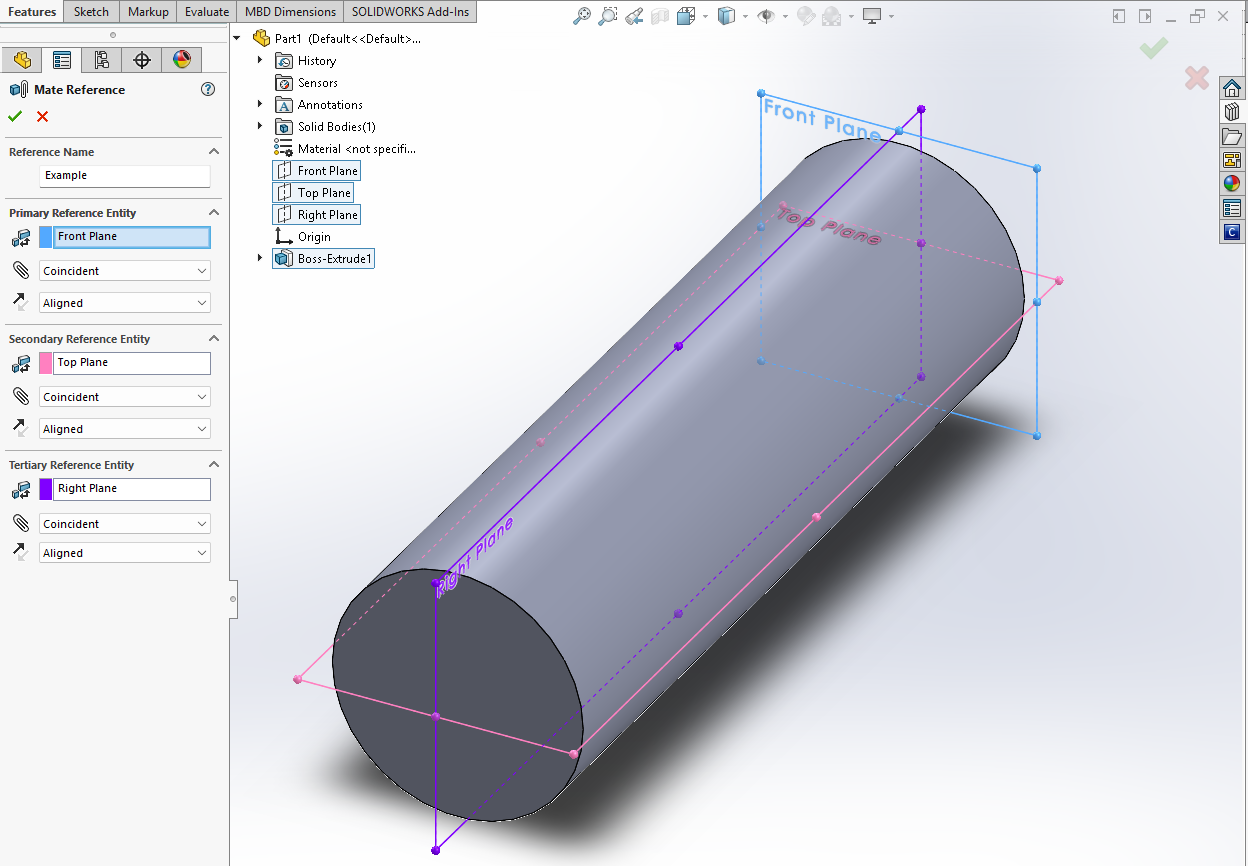Click View Orientation cube icon
1248x866 pixels.
pos(686,16)
